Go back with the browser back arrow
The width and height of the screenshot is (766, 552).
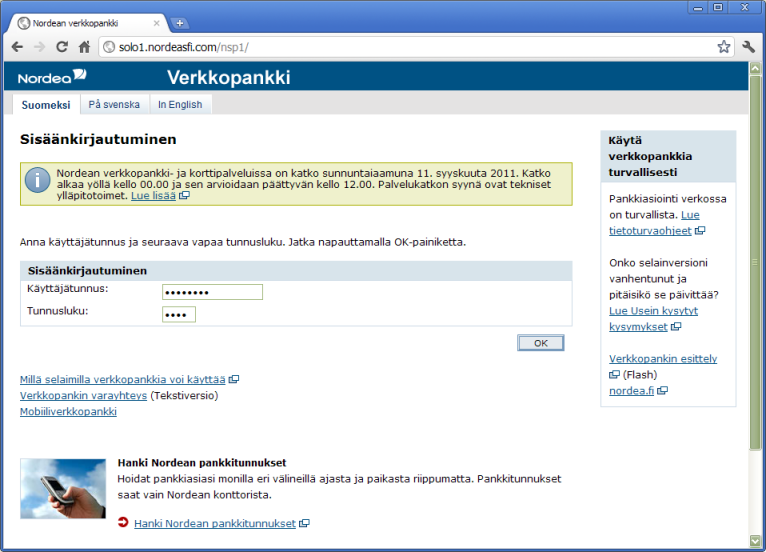pyautogui.click(x=17, y=47)
